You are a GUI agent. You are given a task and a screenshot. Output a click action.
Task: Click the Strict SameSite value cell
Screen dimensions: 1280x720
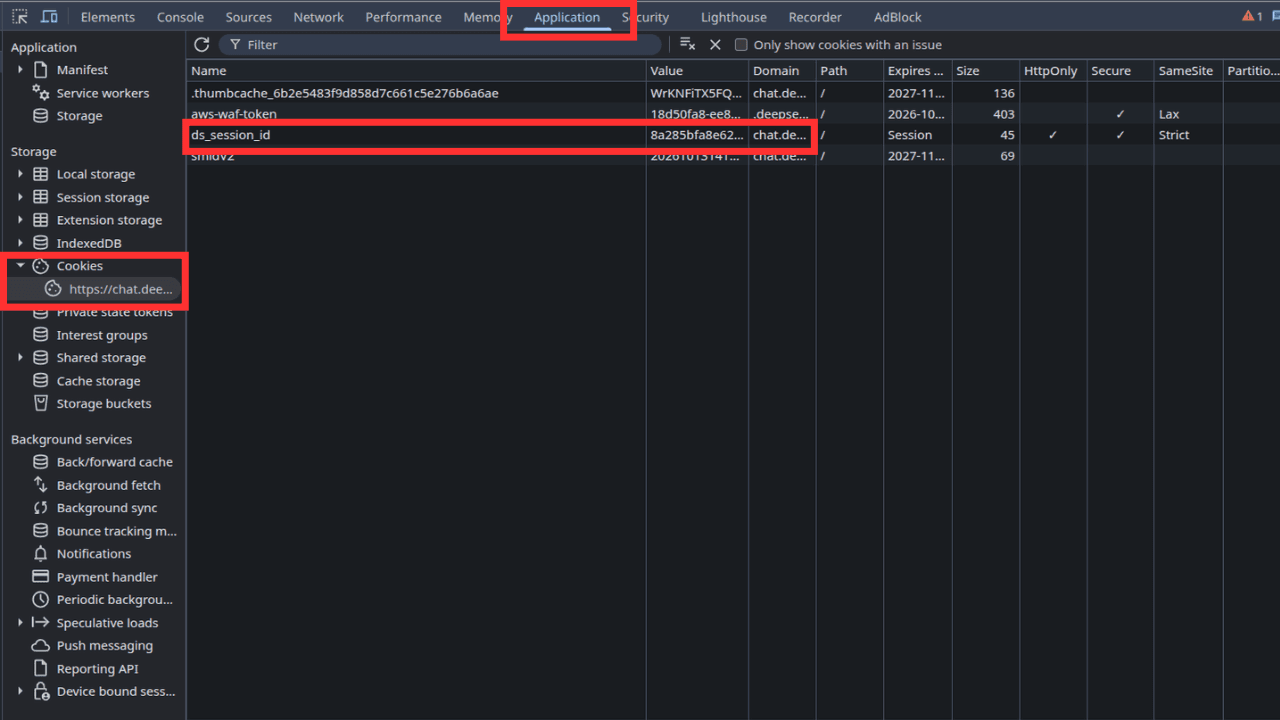[x=1188, y=135]
